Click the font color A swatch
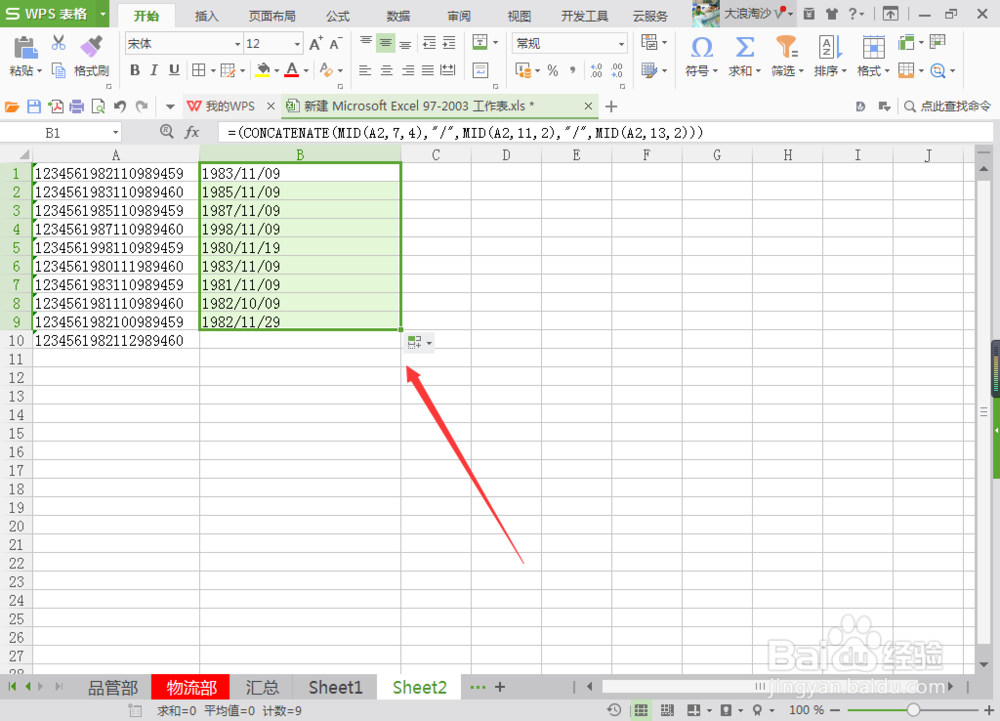The width and height of the screenshot is (1000, 721). tap(292, 70)
